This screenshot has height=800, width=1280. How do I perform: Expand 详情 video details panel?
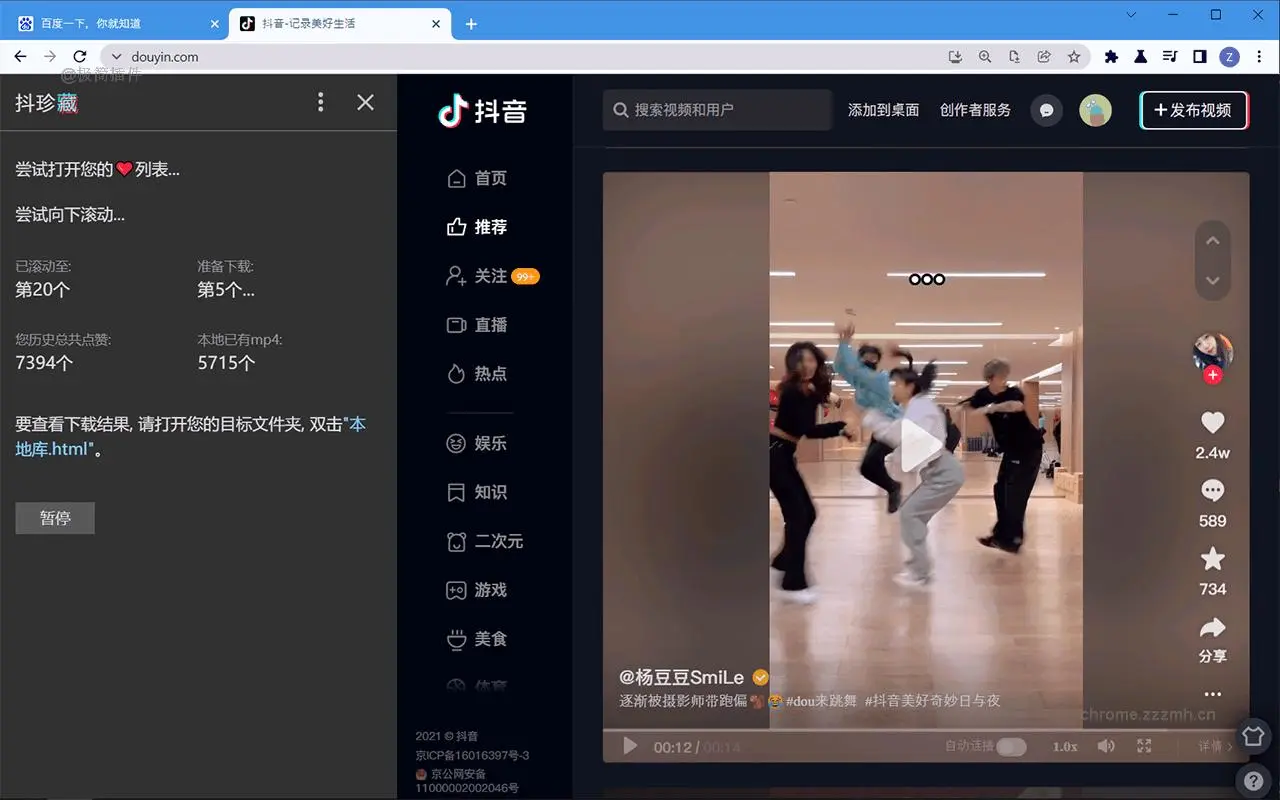point(1211,746)
